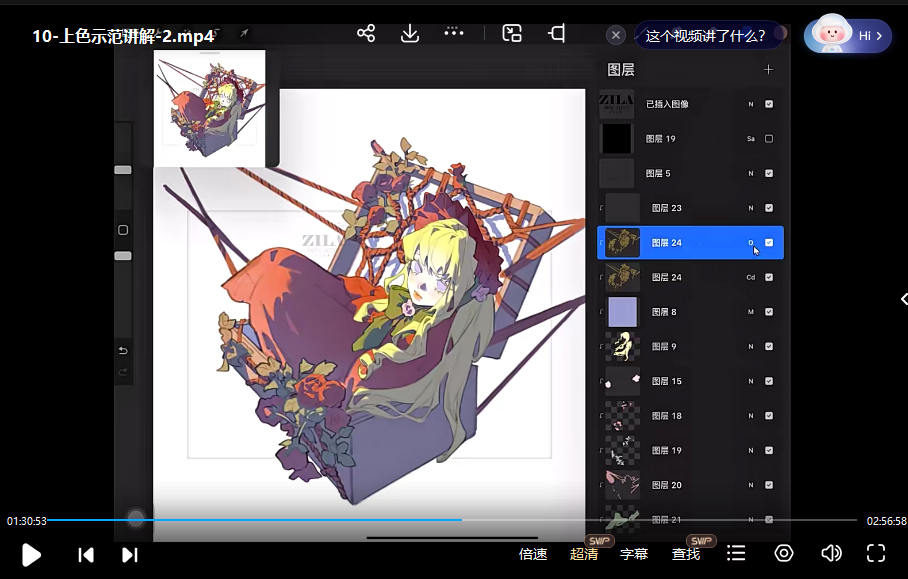Click the share icon in top toolbar
This screenshot has height=579, width=908.
tap(366, 33)
